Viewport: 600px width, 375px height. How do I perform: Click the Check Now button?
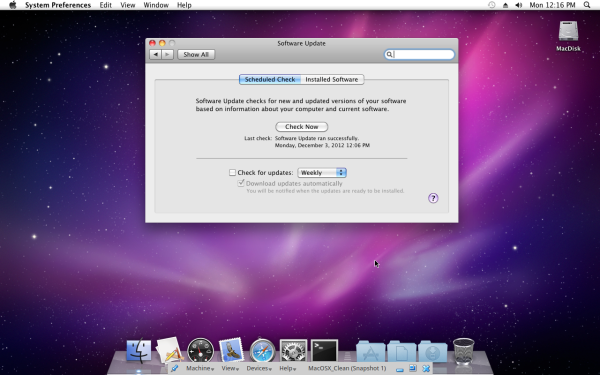[302, 127]
